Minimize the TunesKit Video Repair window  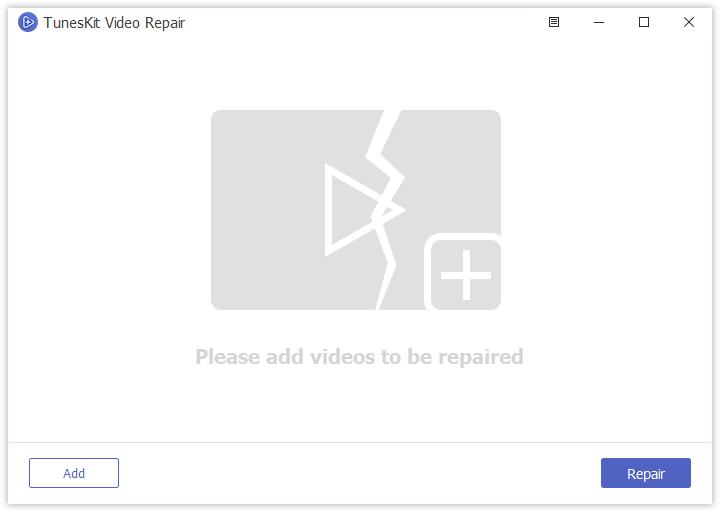click(599, 22)
